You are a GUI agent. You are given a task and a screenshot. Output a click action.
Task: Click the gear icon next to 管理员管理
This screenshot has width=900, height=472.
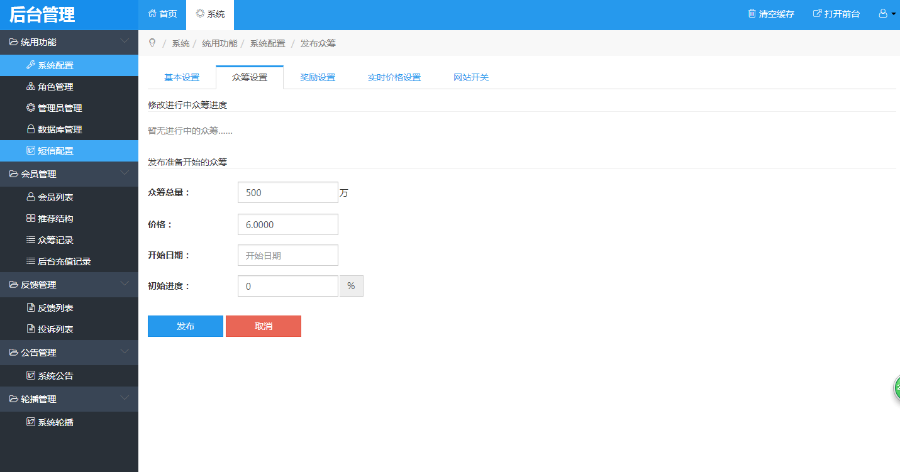click(30, 108)
